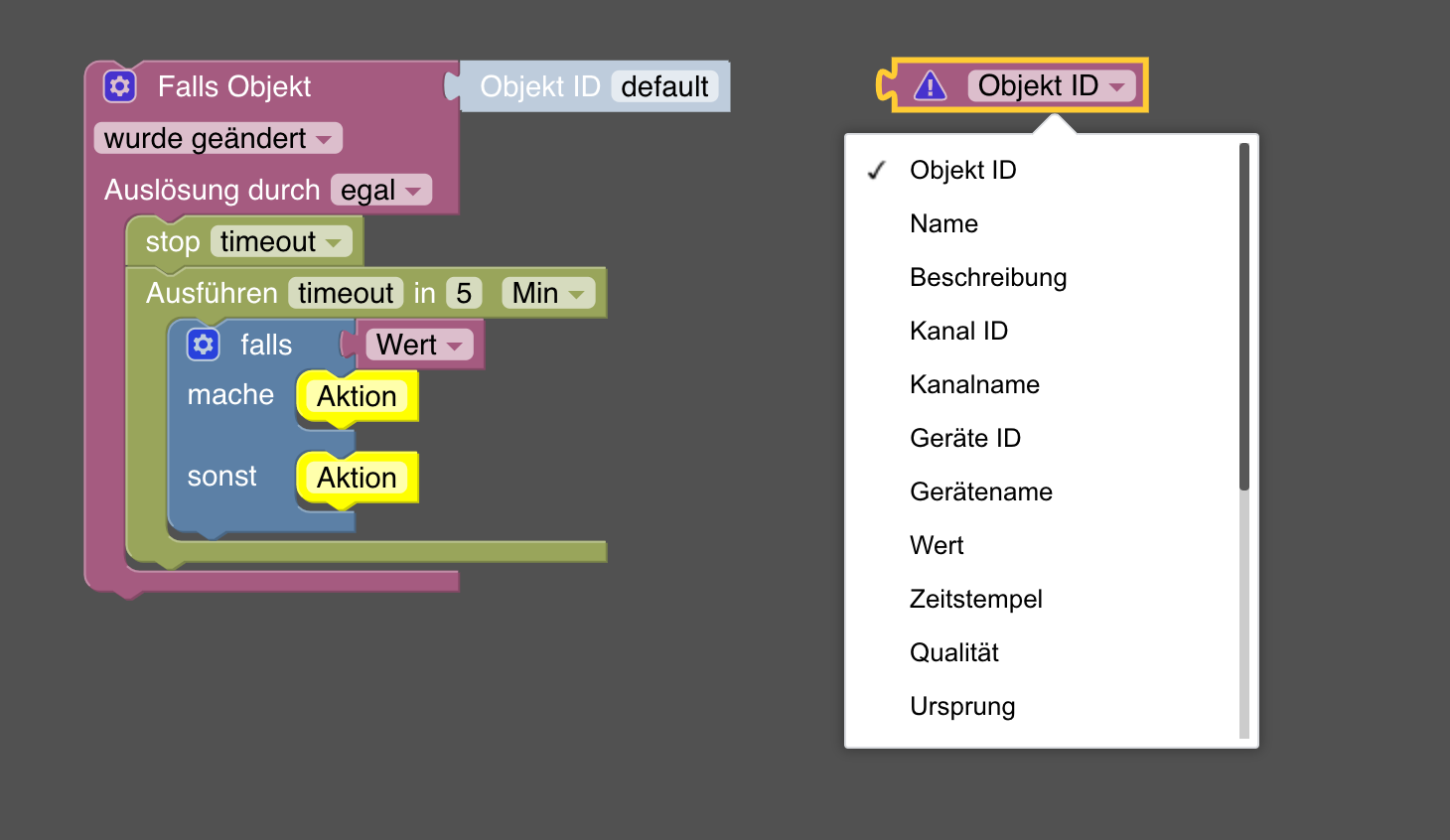Click the warning triangle icon

(930, 86)
